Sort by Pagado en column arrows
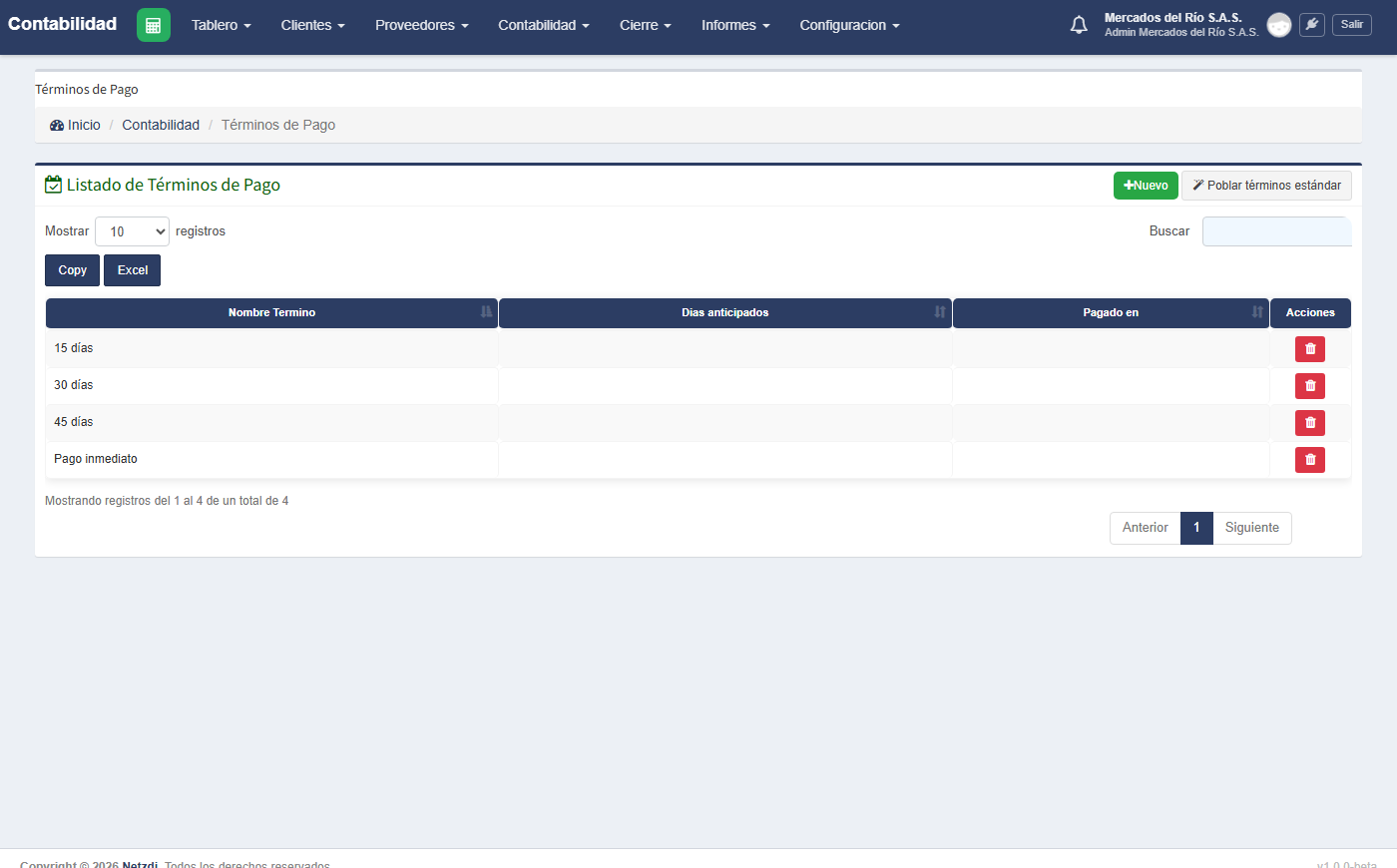1397x868 pixels. (x=1257, y=312)
